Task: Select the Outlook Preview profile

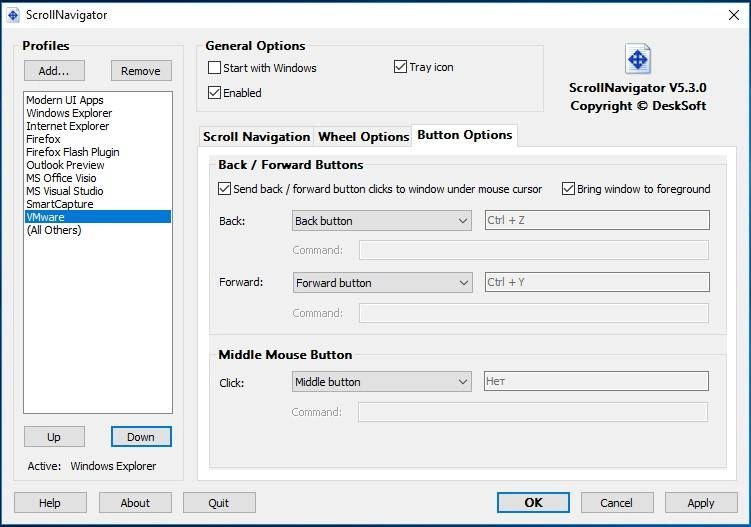Action: pyautogui.click(x=98, y=165)
